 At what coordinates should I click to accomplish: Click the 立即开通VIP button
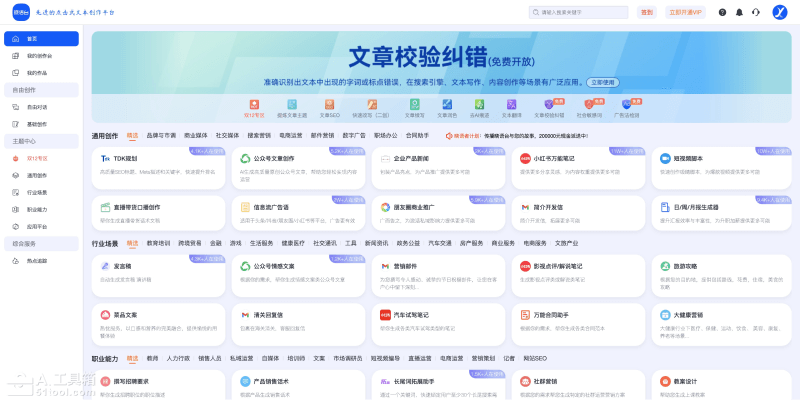pos(685,12)
